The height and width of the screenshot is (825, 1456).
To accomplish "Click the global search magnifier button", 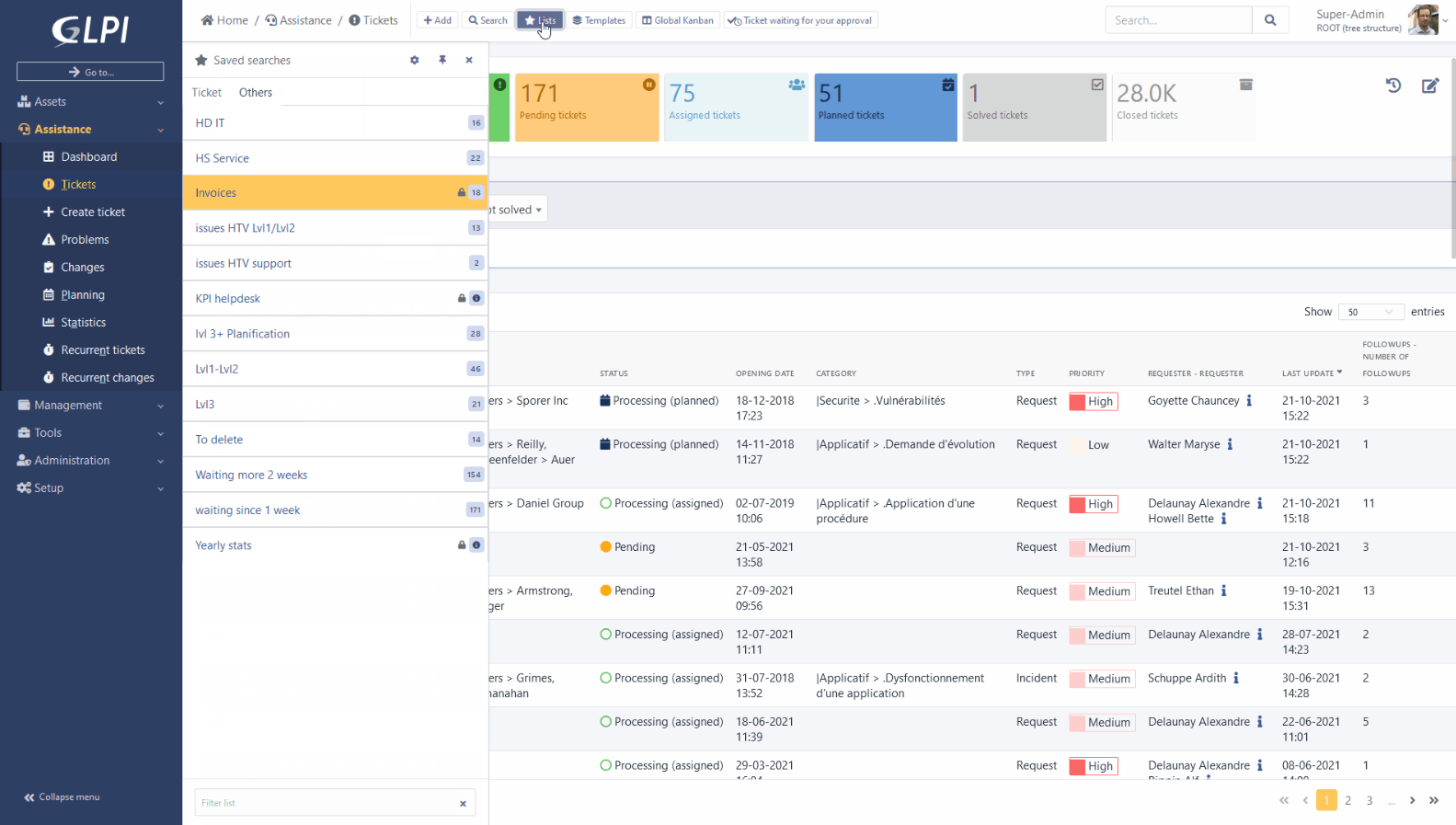I will click(1270, 20).
